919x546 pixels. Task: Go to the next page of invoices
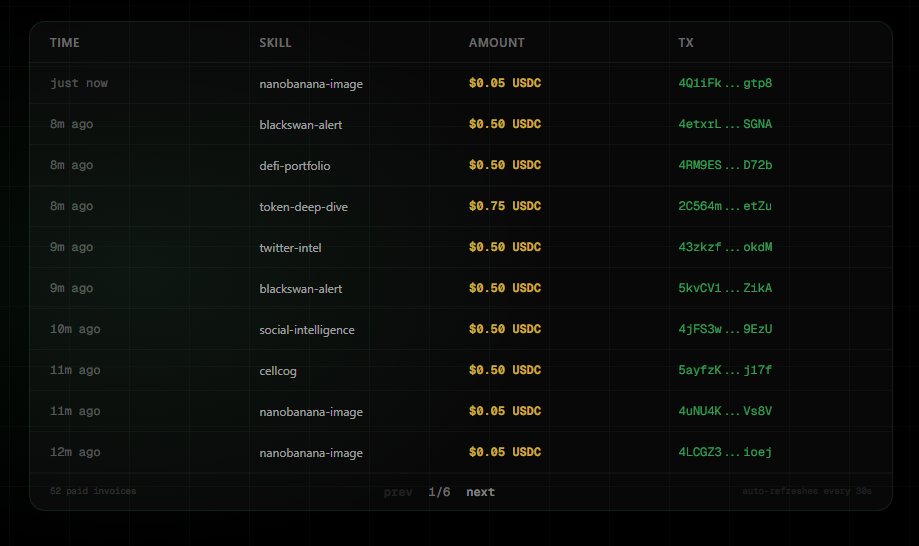coord(481,492)
